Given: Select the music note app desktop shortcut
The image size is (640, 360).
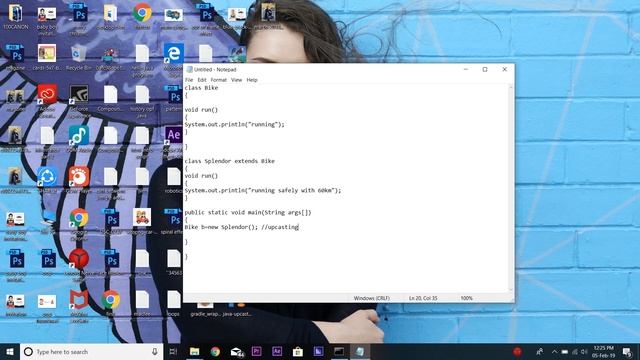Looking at the screenshot, I should (79, 140).
